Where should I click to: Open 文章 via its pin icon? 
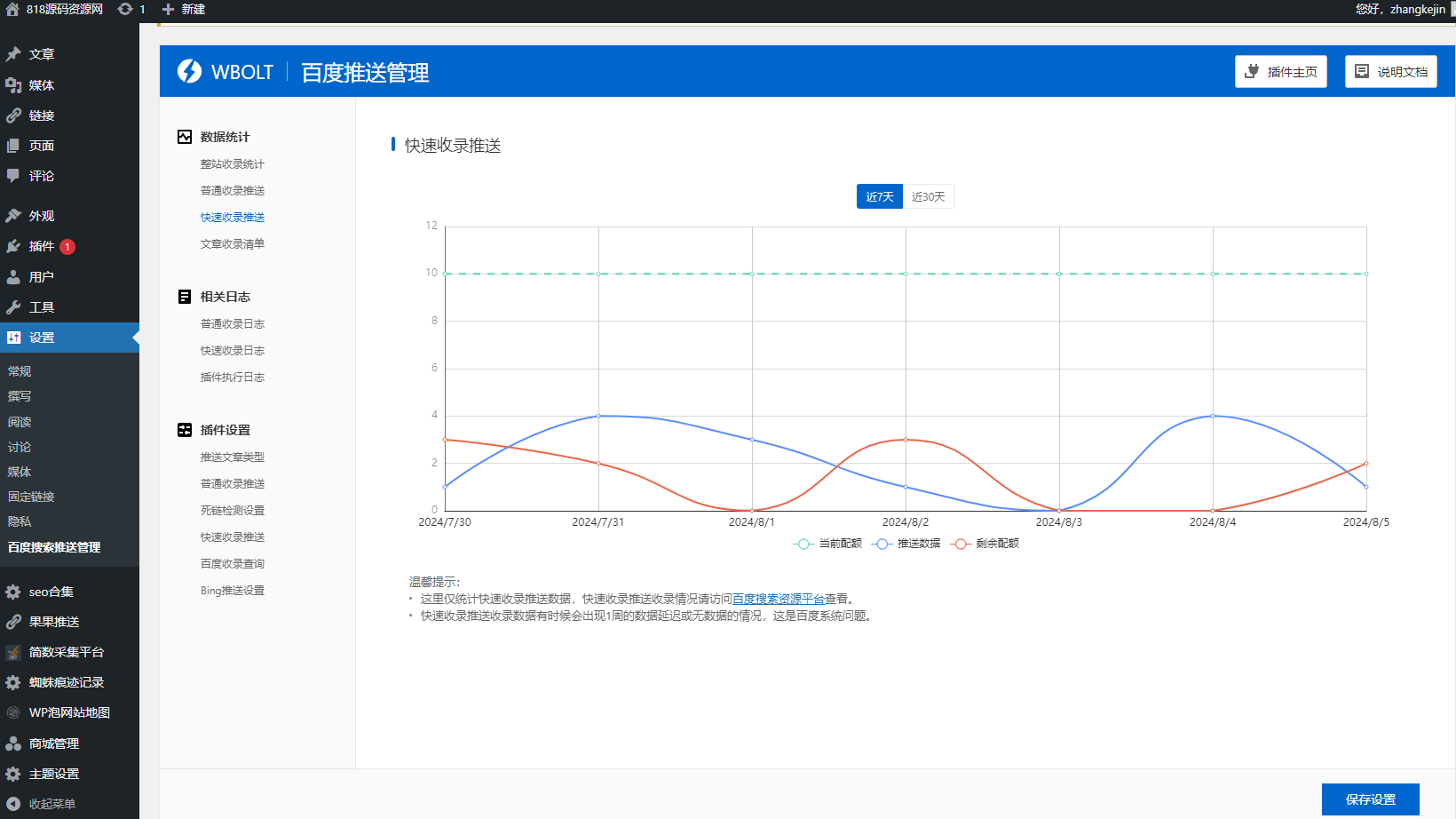point(13,54)
